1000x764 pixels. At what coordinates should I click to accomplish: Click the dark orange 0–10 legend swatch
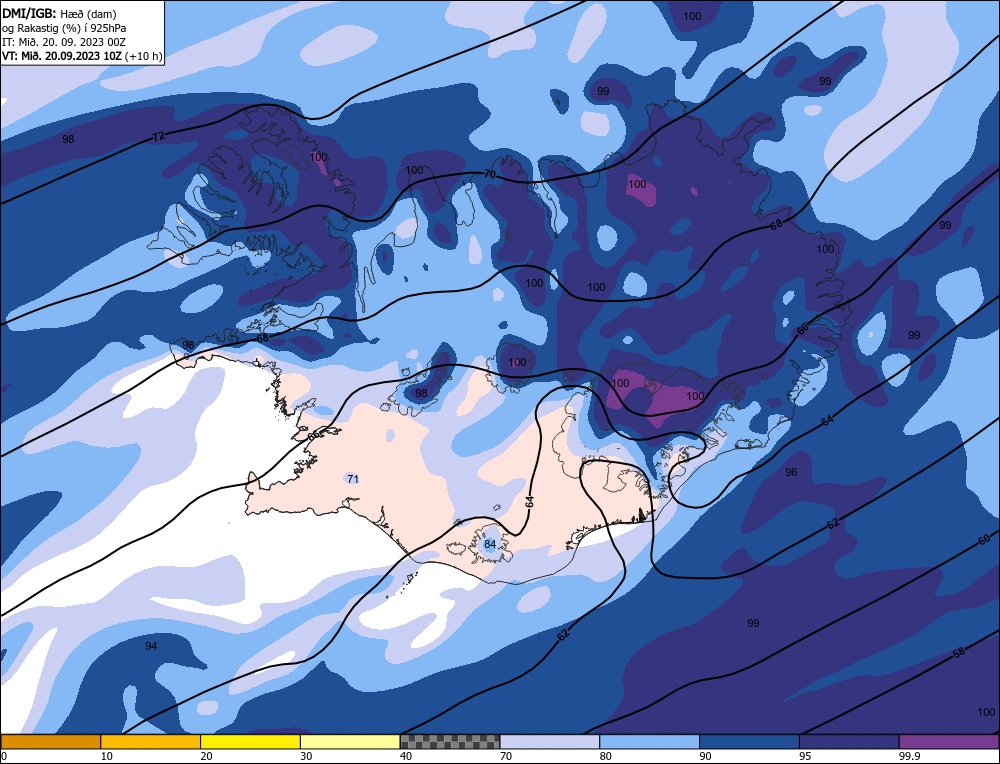pos(50,741)
